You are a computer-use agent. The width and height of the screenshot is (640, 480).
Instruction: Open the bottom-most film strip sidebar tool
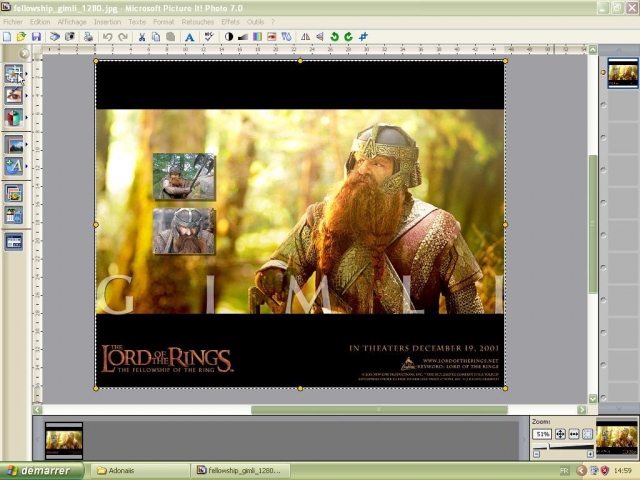[x=13, y=242]
